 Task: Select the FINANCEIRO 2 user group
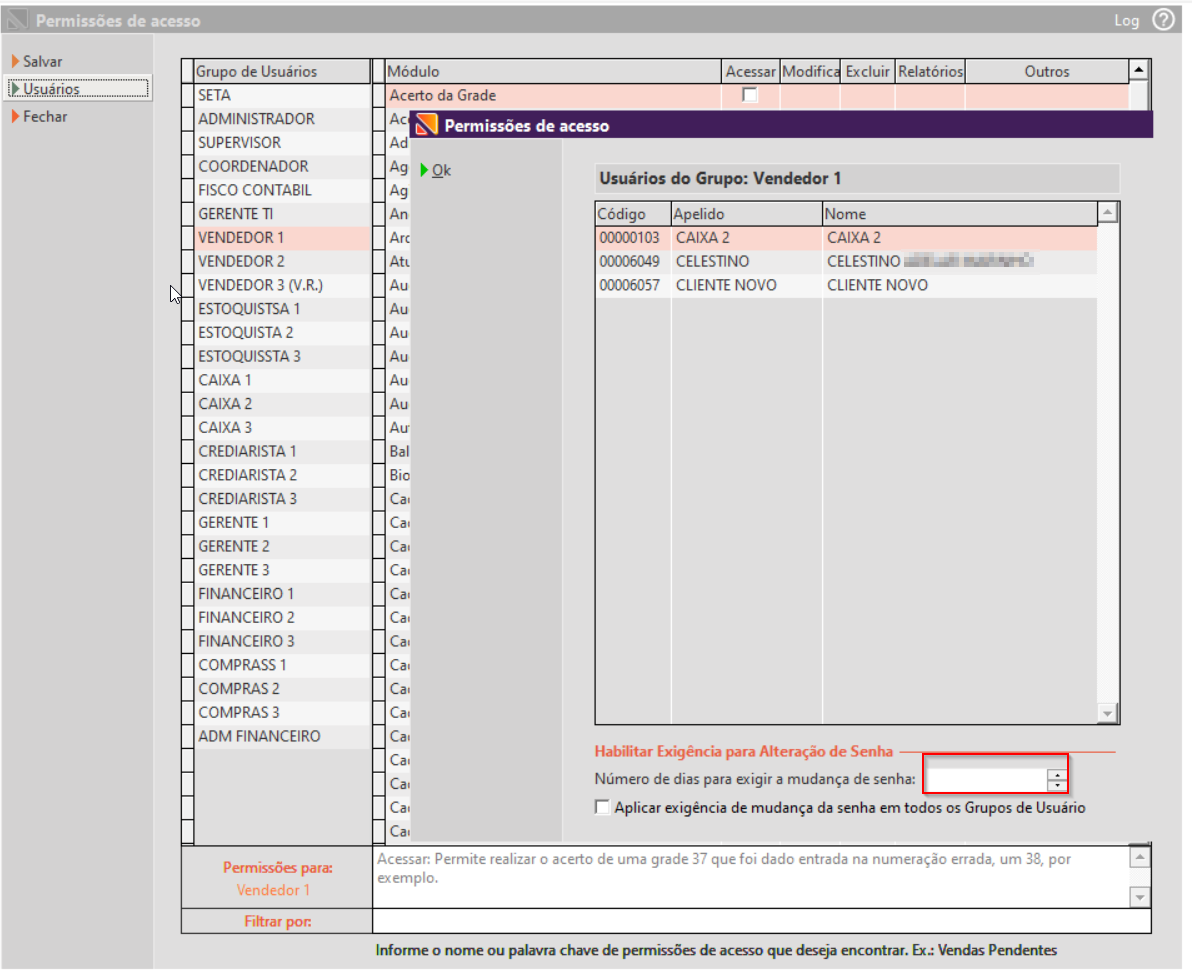pyautogui.click(x=282, y=617)
